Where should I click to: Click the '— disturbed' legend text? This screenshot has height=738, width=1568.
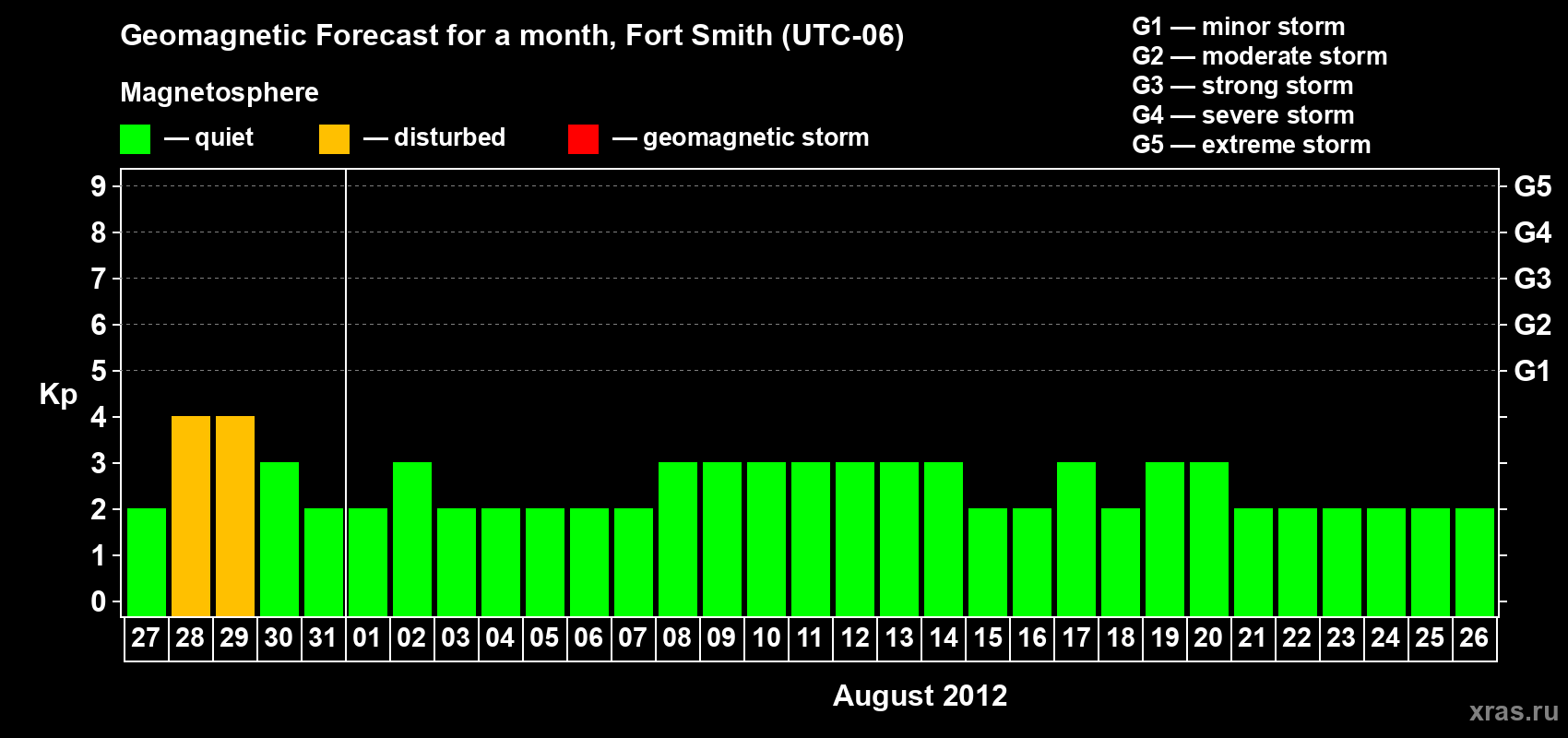[434, 137]
